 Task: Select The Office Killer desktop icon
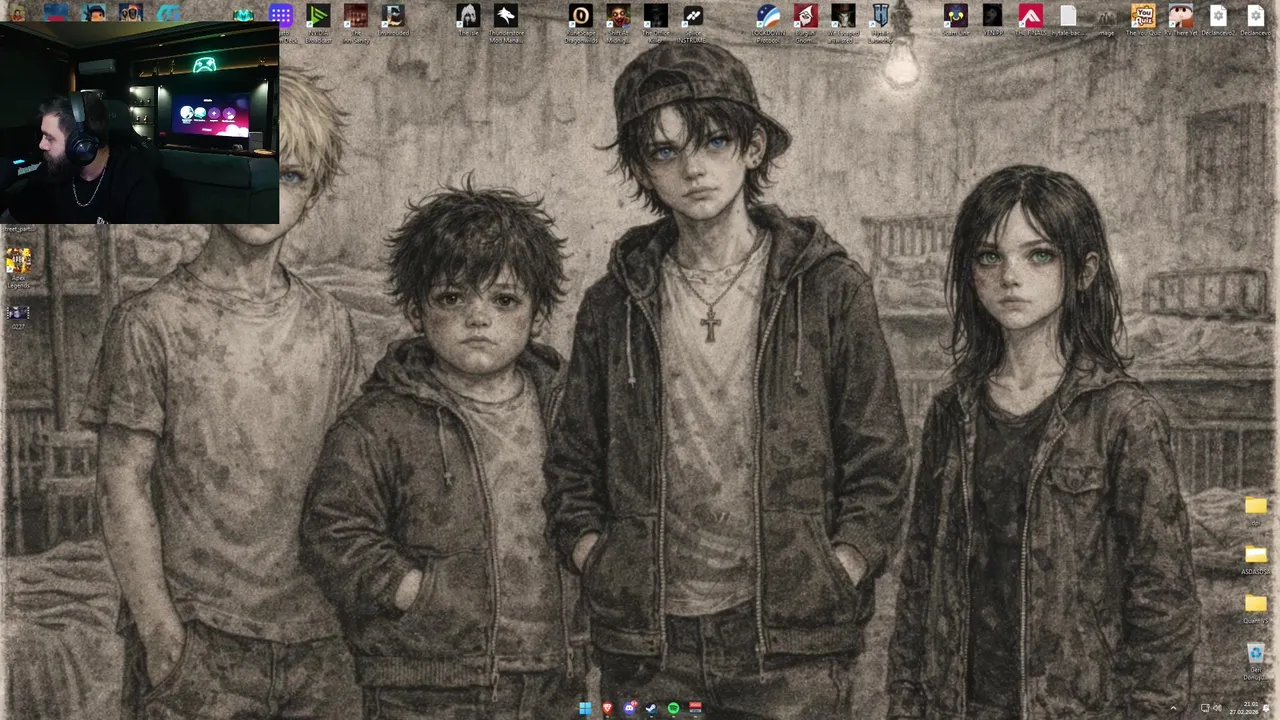655,22
